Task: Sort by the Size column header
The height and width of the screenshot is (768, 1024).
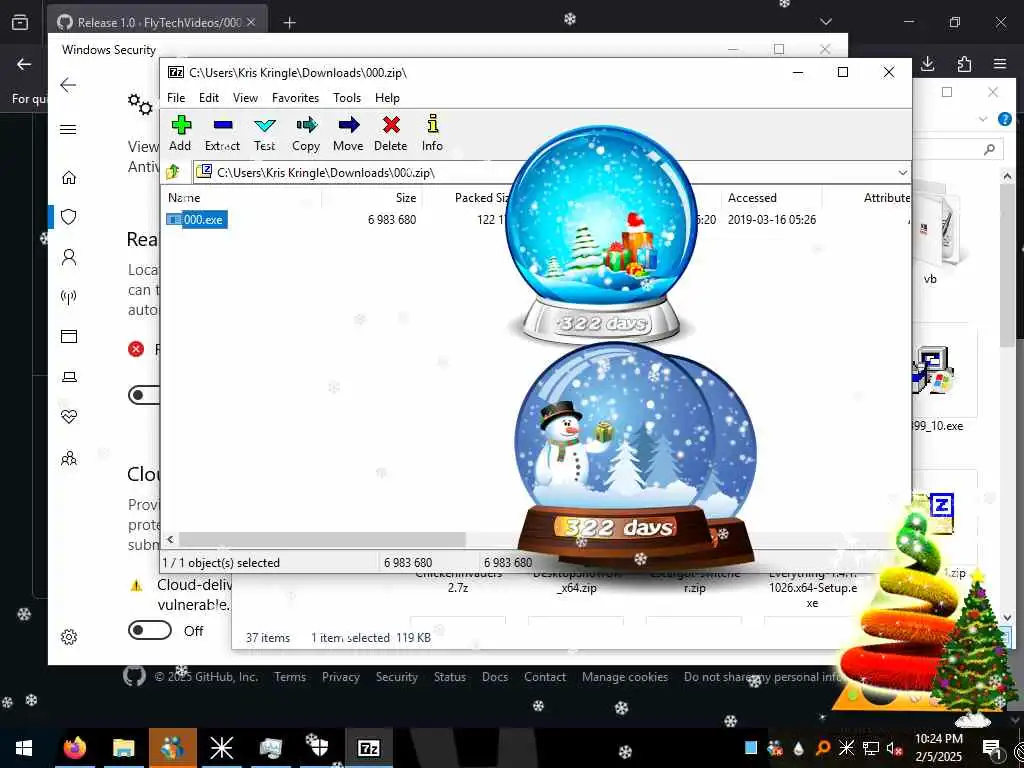Action: click(406, 198)
